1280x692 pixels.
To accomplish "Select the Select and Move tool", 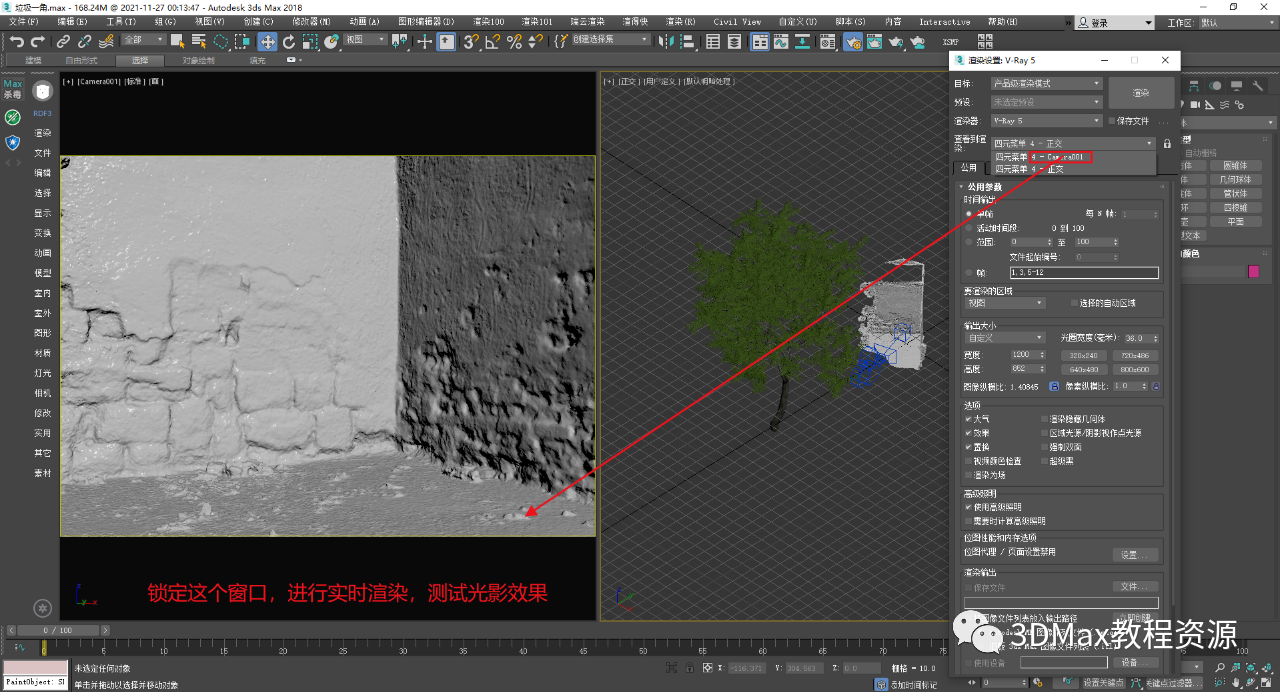I will [267, 41].
